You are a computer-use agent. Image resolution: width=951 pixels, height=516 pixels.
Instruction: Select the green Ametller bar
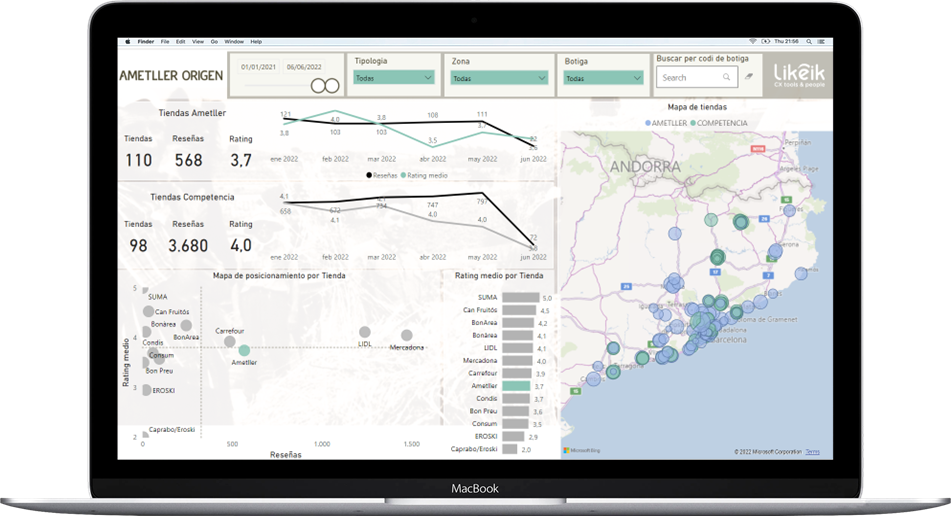[x=516, y=386]
